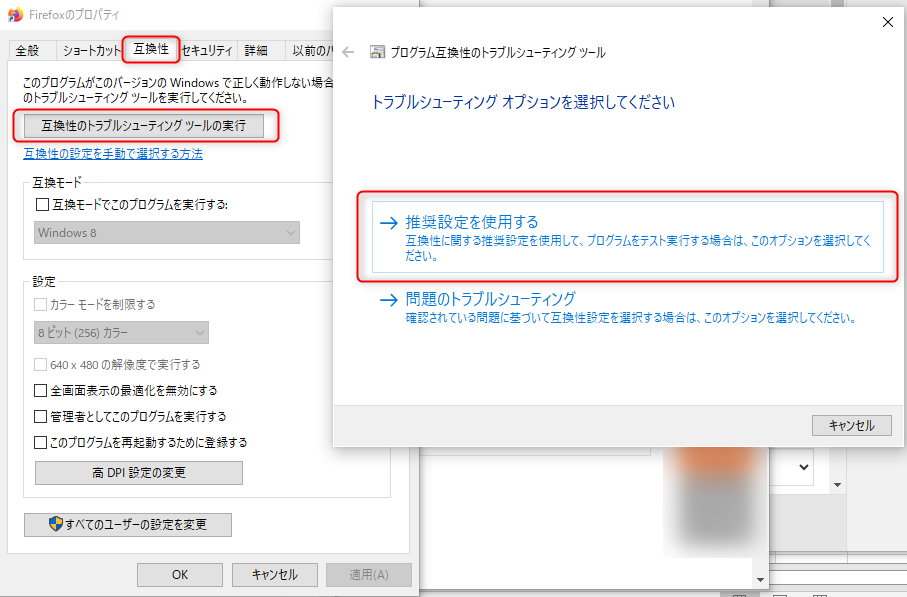
Task: Toggle 管理者としてこのプログラムを実行する checkbox
Action: [x=42, y=416]
